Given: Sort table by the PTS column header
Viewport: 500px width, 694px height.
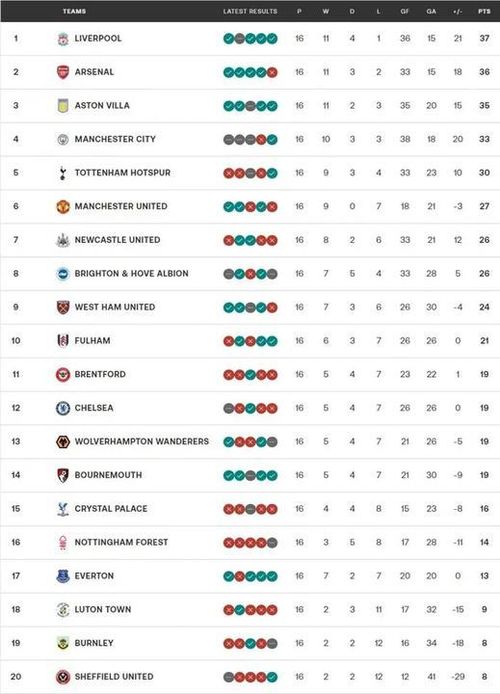Looking at the screenshot, I should tap(484, 11).
